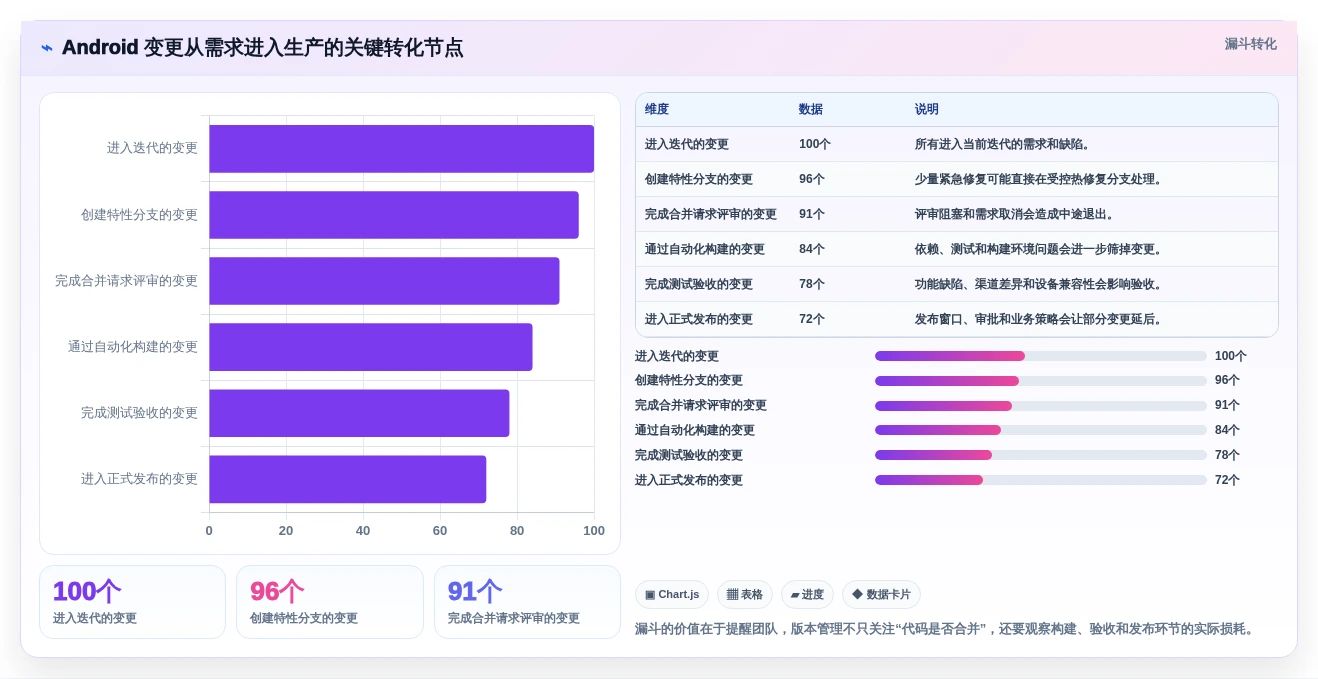Viewport: 1318px width, 679px height.
Task: Click the Android 变更 page title
Action: (263, 48)
